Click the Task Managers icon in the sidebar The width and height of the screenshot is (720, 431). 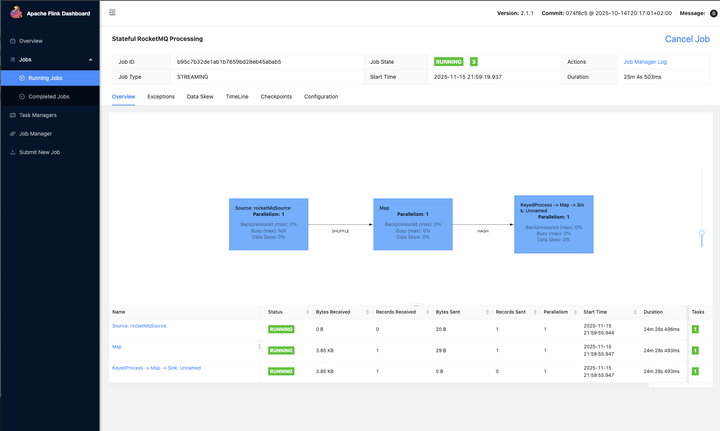pyautogui.click(x=13, y=115)
